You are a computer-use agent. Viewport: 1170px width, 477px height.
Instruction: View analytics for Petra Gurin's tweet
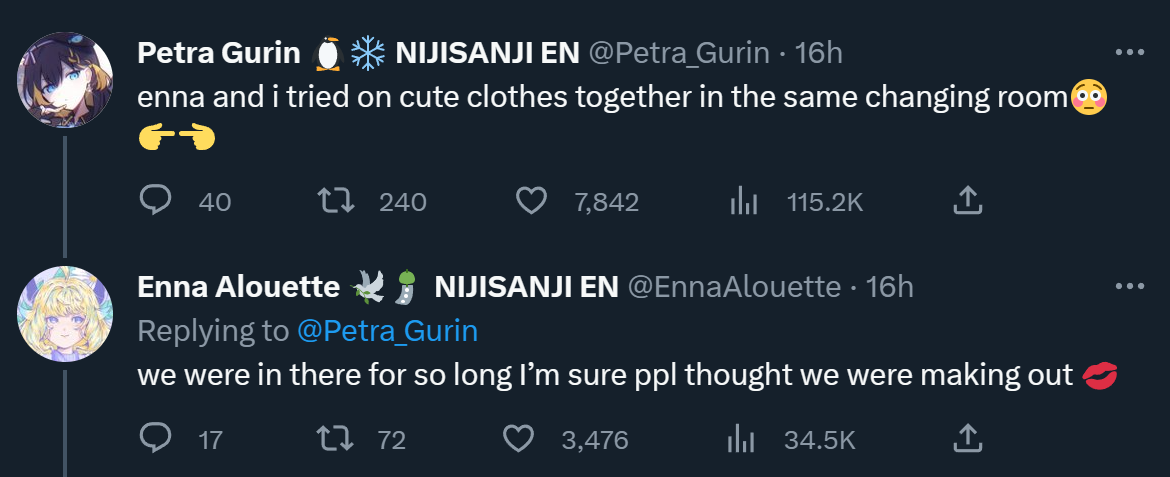[743, 202]
